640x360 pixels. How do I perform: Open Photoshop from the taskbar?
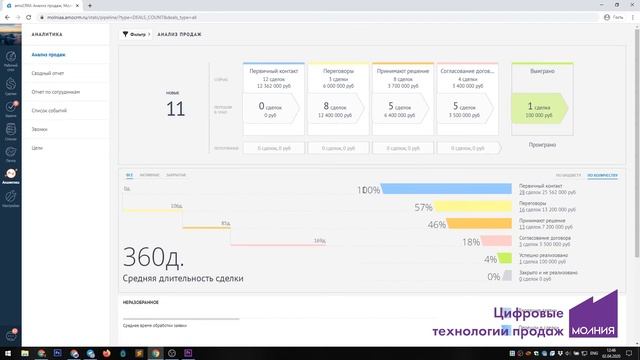(x=58, y=353)
